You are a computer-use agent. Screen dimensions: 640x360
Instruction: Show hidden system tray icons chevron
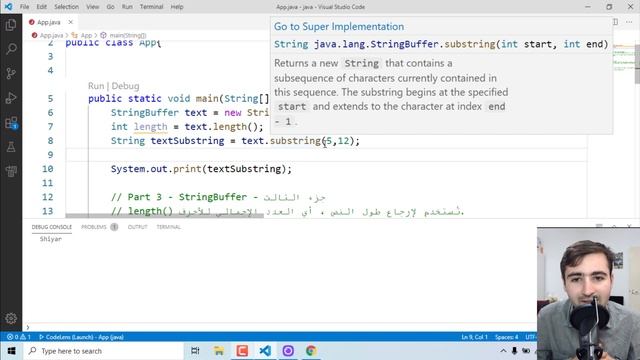click(x=503, y=351)
